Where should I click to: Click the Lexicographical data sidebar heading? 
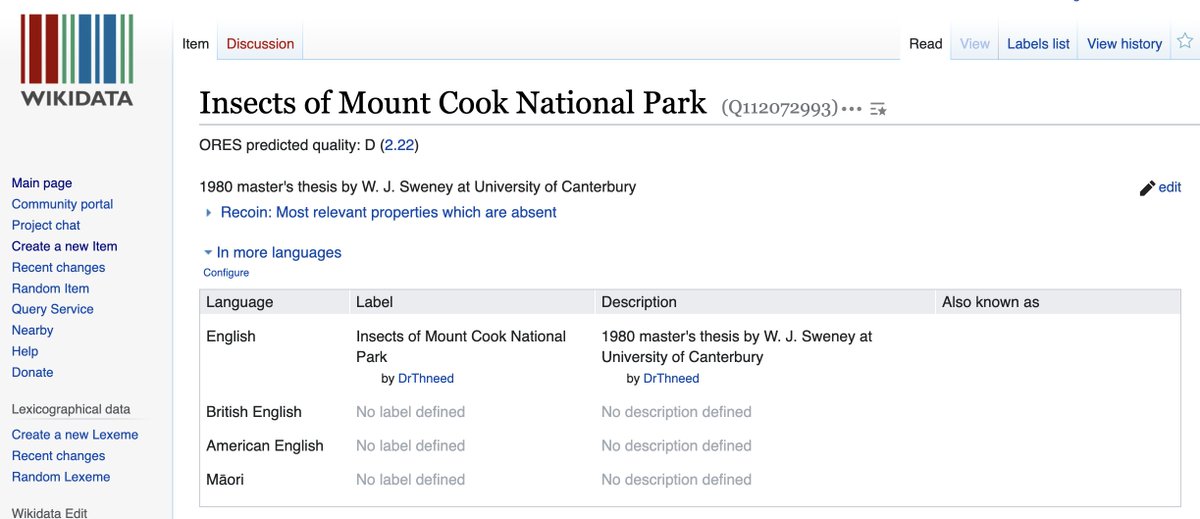tap(71, 409)
